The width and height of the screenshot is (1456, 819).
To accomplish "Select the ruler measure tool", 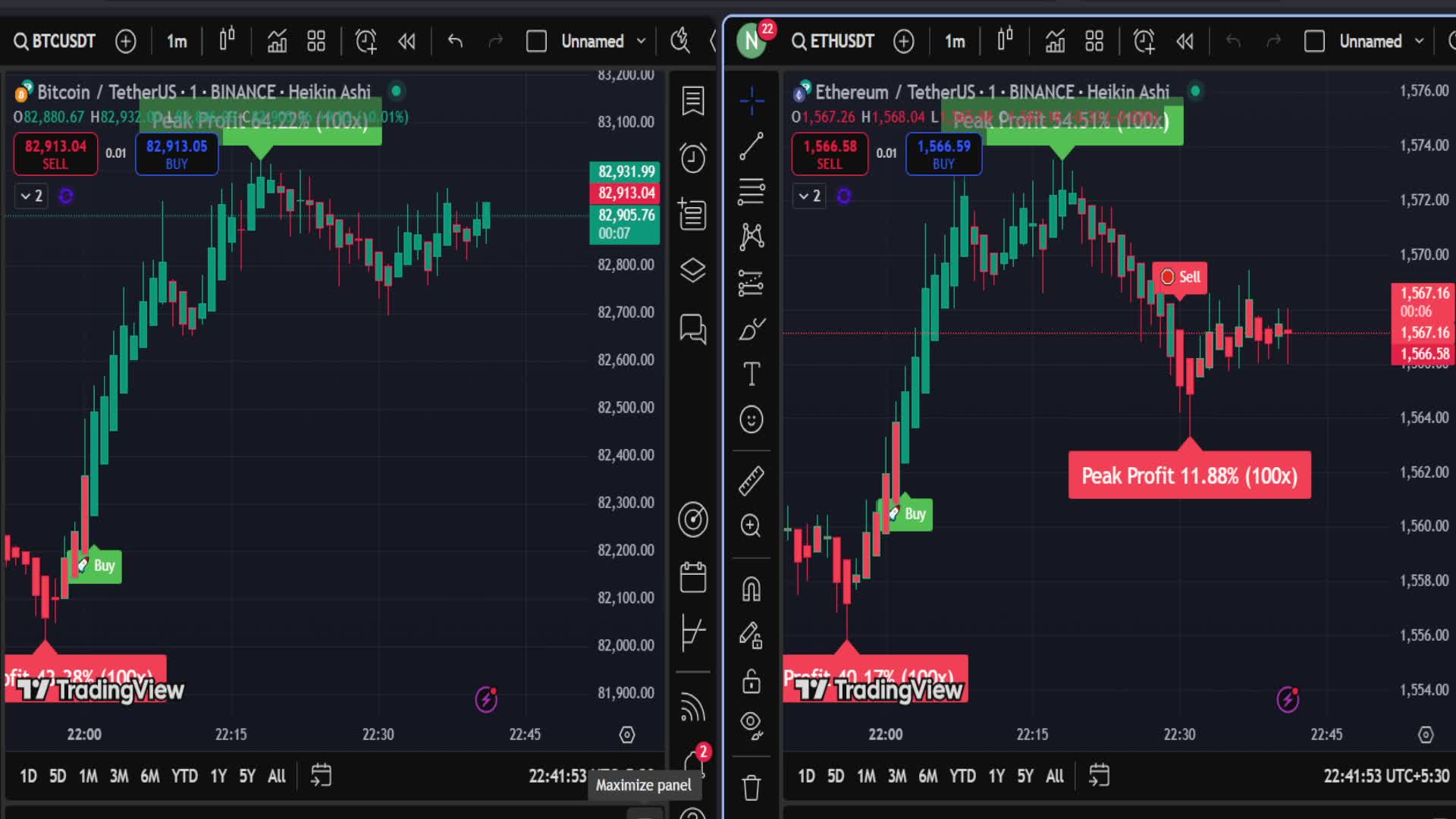I will 752,480.
